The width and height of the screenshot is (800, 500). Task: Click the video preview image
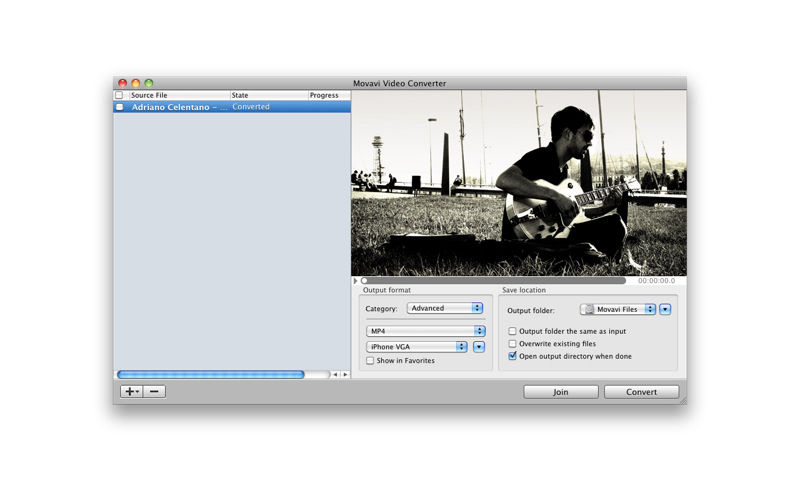519,183
